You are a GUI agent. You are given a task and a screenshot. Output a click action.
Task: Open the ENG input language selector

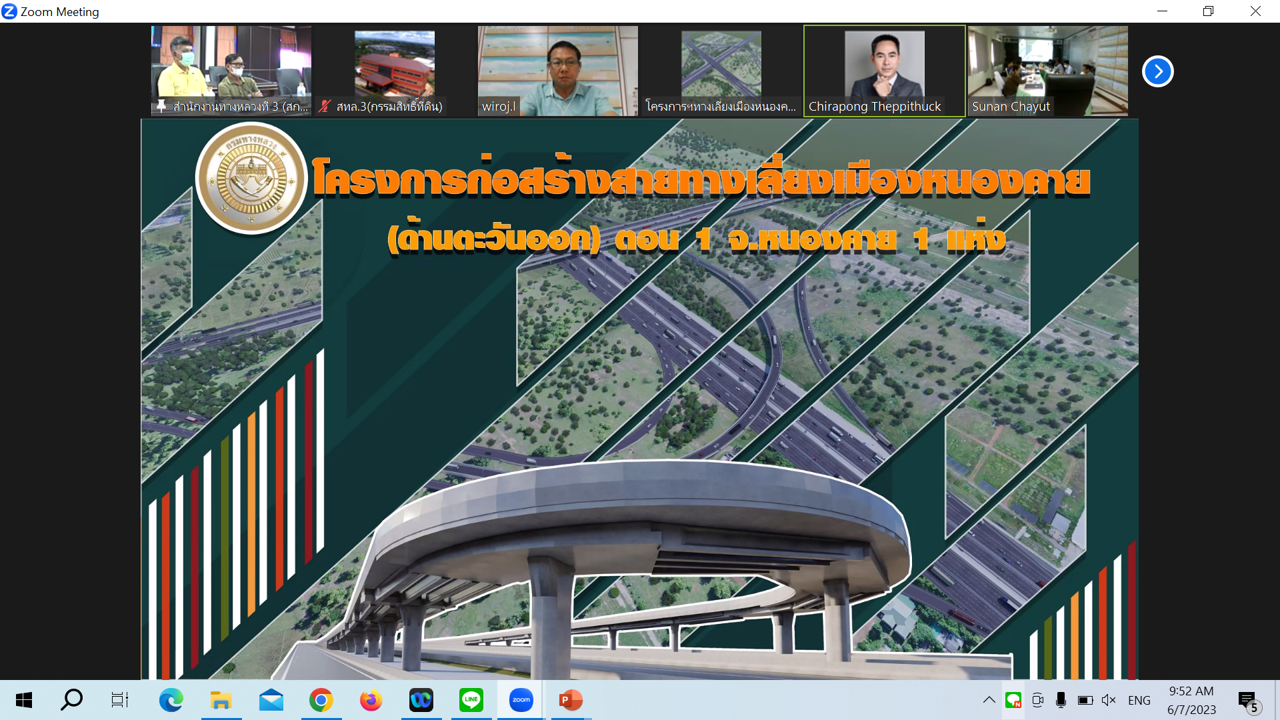point(1139,700)
